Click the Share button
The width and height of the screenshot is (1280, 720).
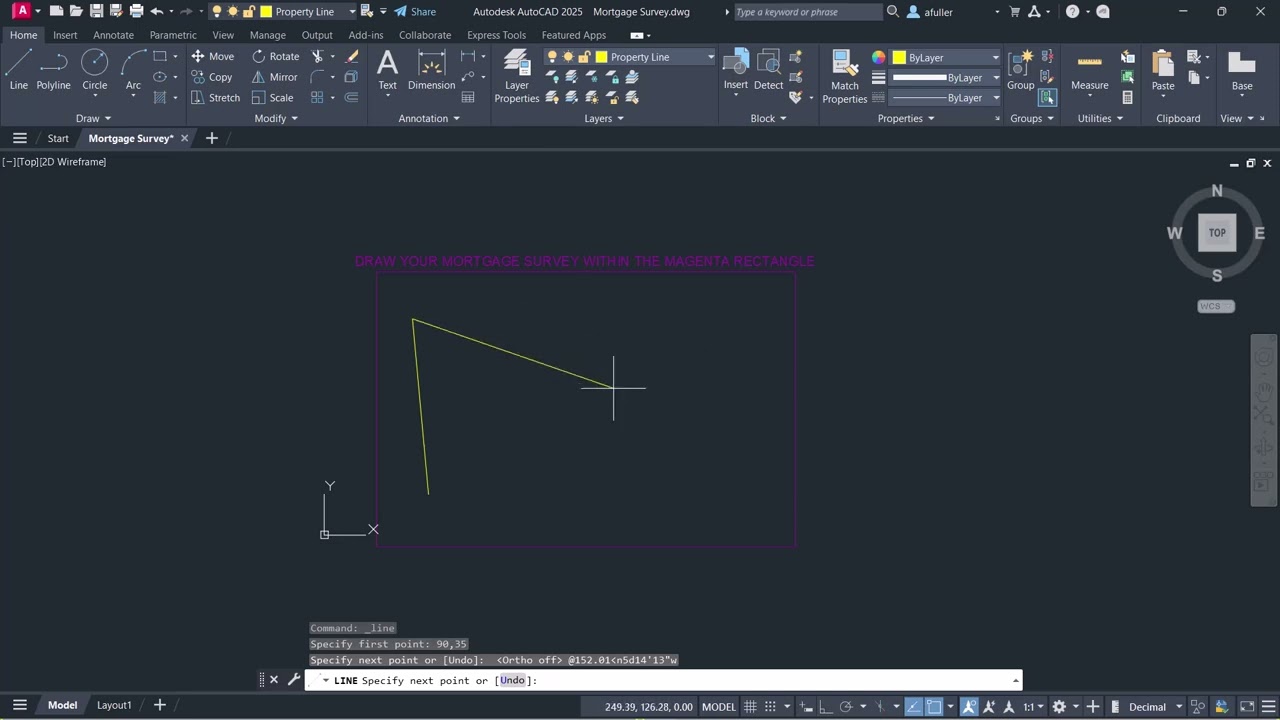[415, 12]
